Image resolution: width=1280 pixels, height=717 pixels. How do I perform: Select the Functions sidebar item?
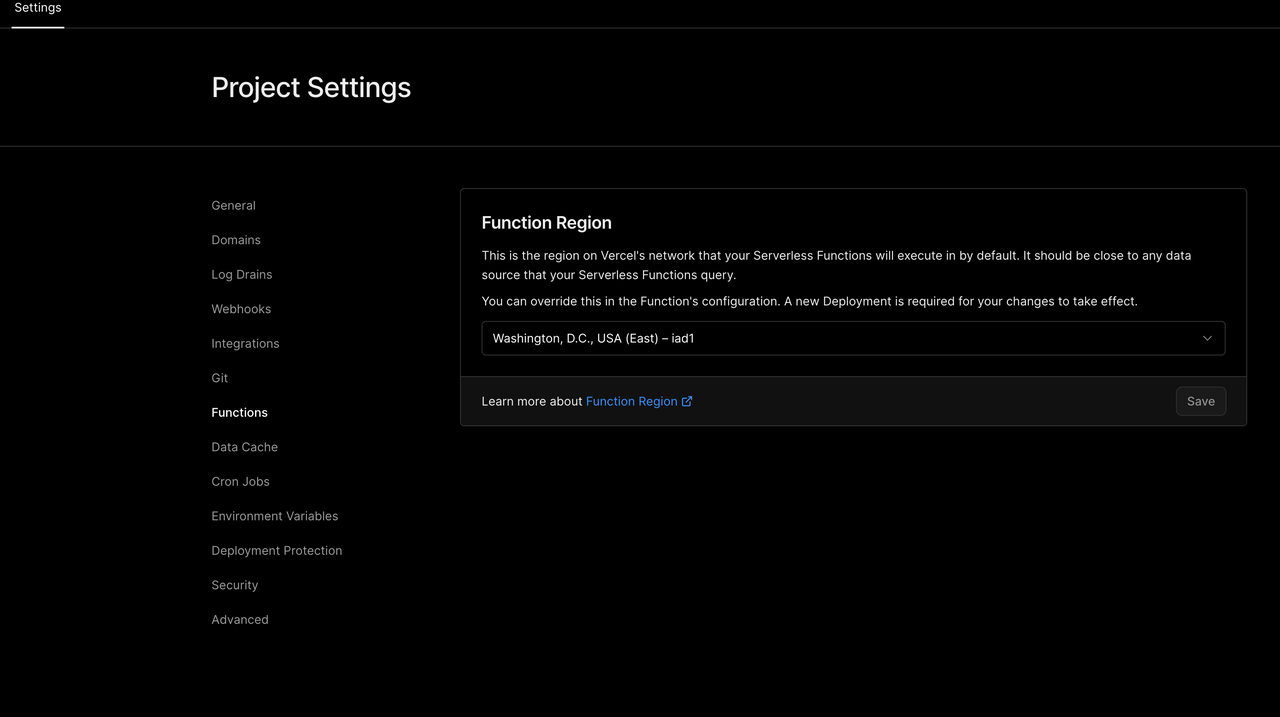tap(239, 412)
